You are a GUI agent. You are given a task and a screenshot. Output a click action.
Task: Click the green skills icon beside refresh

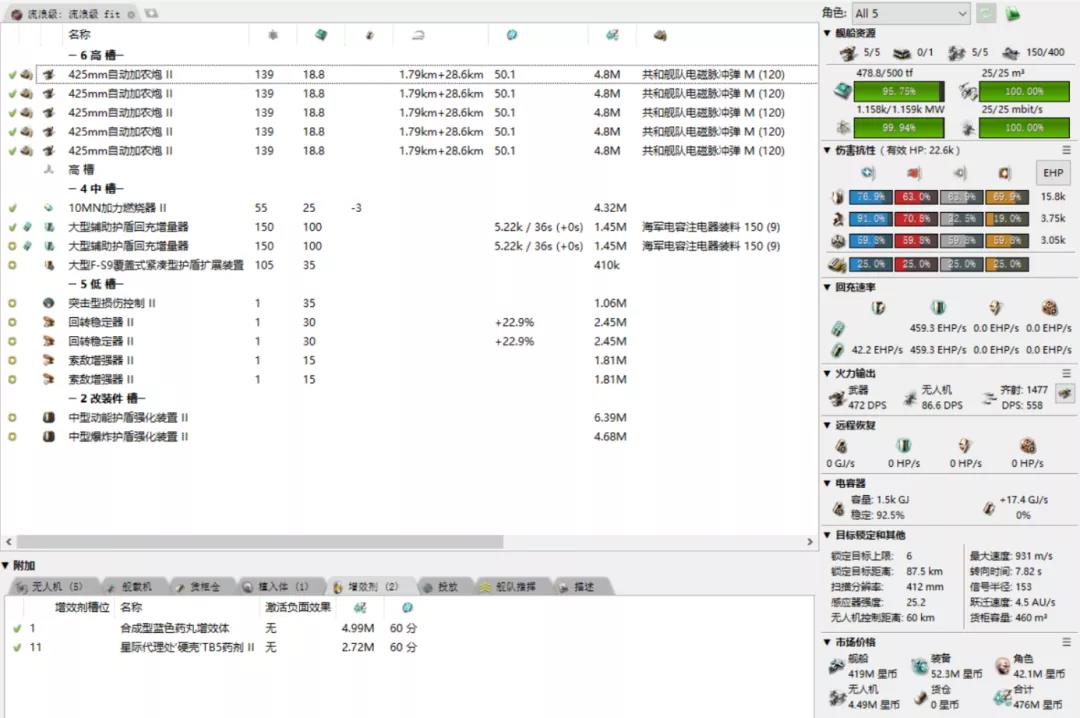click(x=1012, y=13)
